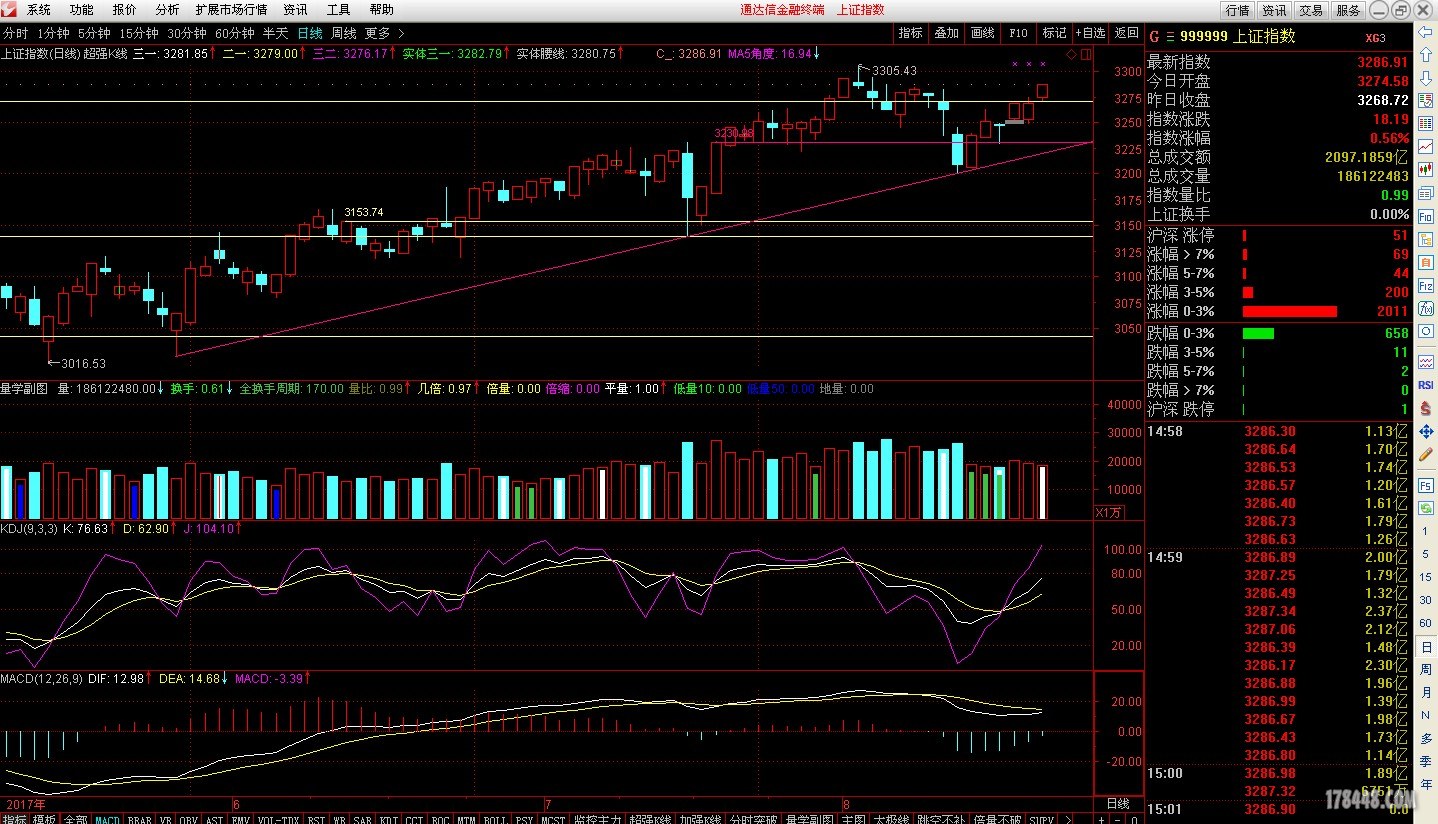The width and height of the screenshot is (1438, 824).
Task: Open the 标记 mark dropdown in toolbar
Action: point(1054,33)
